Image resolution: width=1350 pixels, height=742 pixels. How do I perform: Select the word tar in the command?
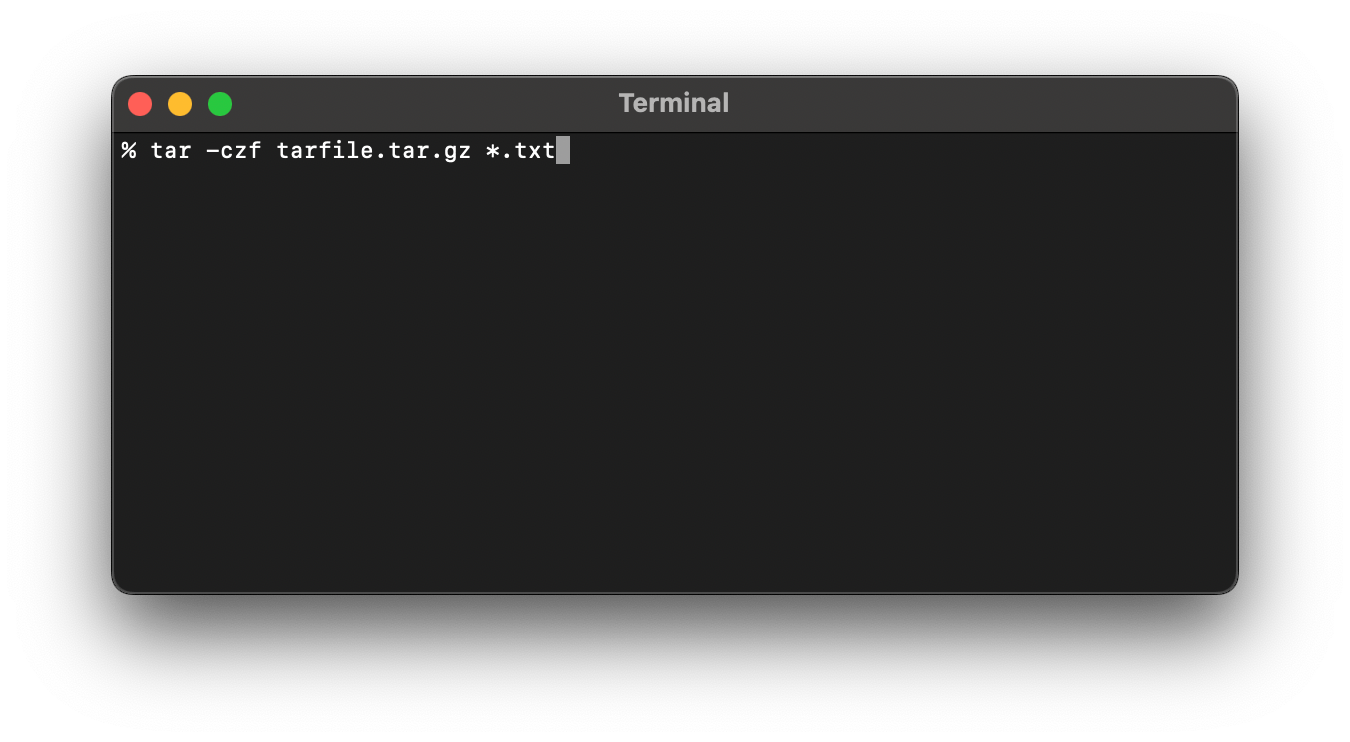172,150
